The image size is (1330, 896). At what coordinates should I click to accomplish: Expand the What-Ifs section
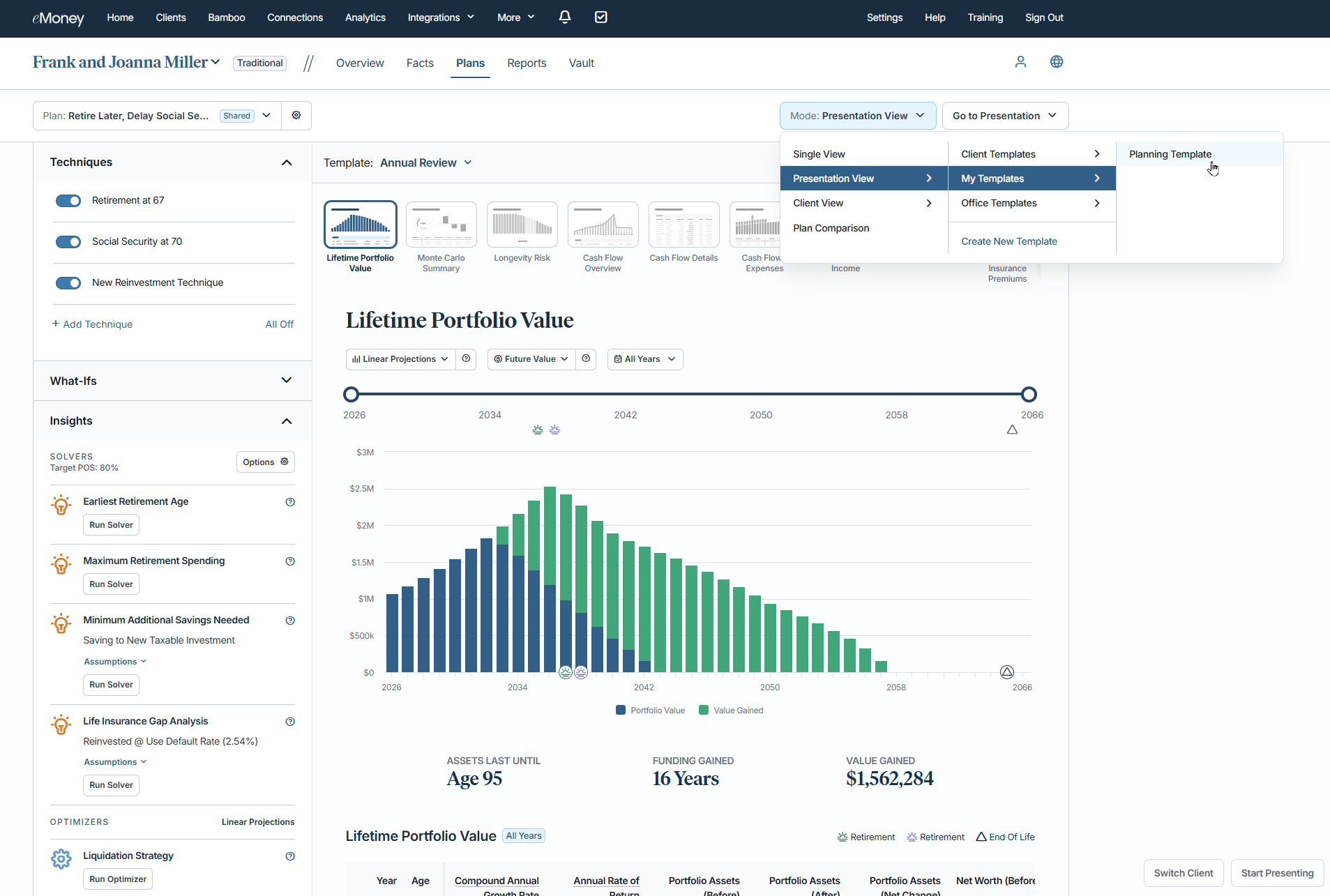coord(171,381)
